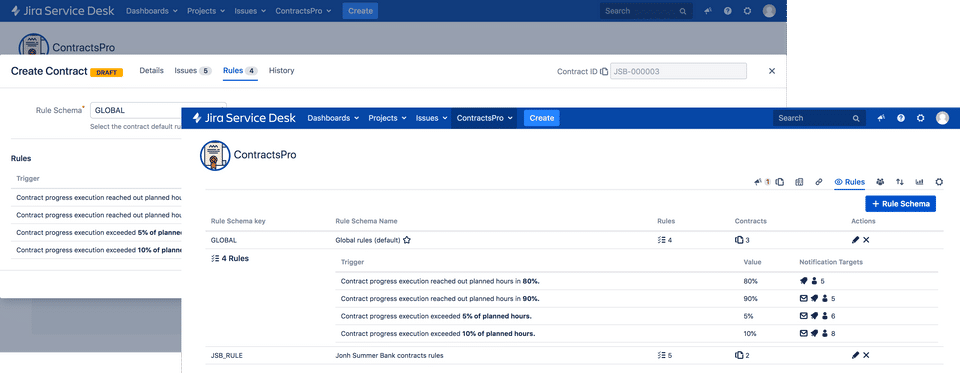Click the email envelope icon in the 90% rule row
960x373 pixels.
coord(804,298)
